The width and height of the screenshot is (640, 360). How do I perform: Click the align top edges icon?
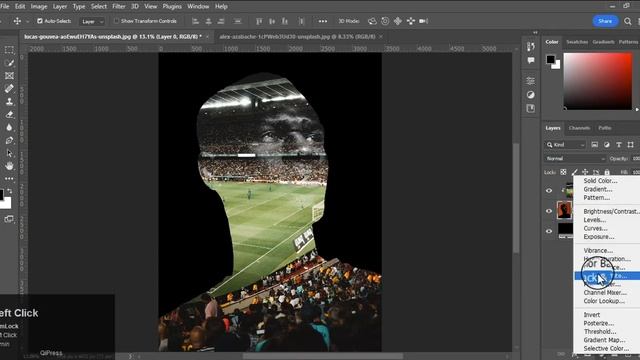coord(259,21)
